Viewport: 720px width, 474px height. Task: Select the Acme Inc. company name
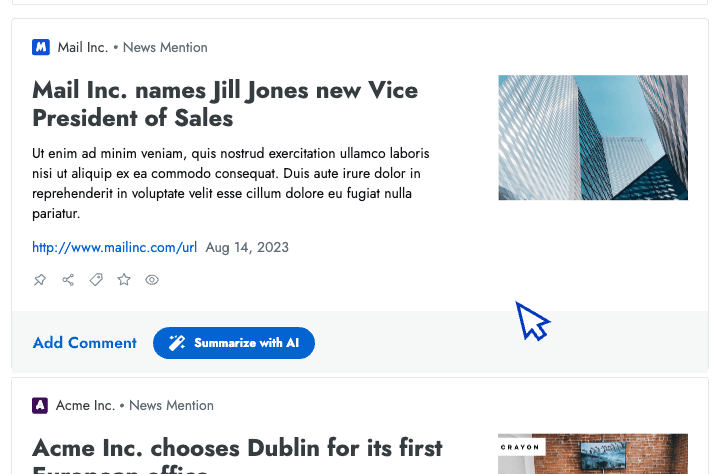click(85, 405)
